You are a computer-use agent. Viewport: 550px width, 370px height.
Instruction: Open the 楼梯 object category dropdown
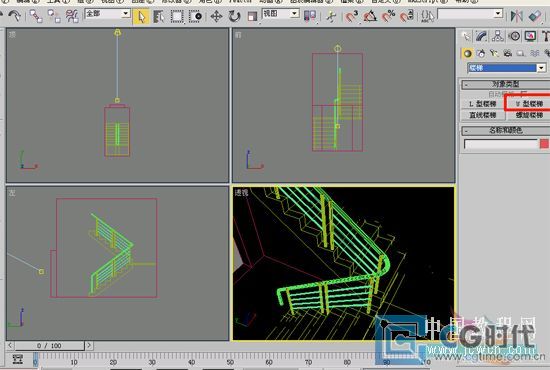pos(507,68)
